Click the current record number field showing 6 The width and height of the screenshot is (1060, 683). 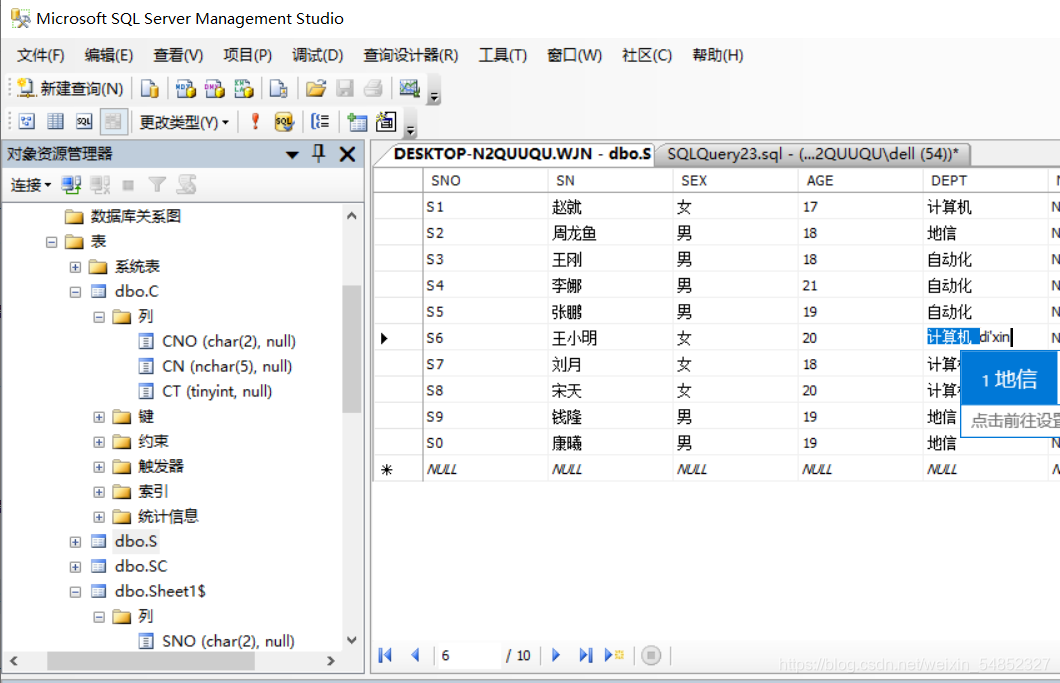click(468, 655)
